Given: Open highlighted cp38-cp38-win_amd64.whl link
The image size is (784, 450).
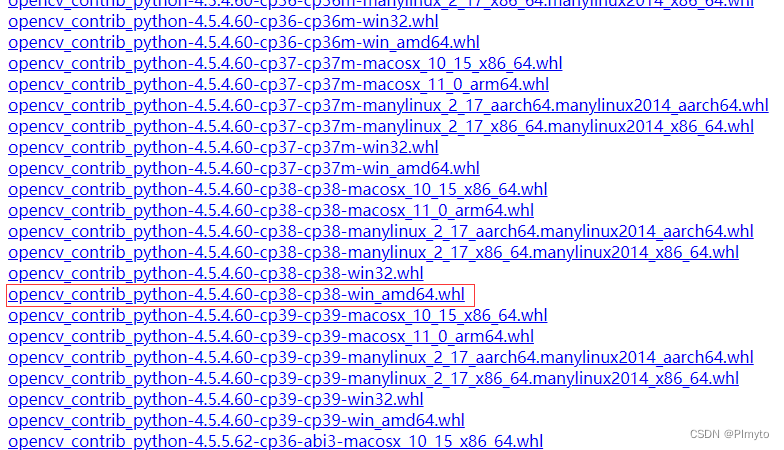Looking at the screenshot, I should click(x=236, y=294).
